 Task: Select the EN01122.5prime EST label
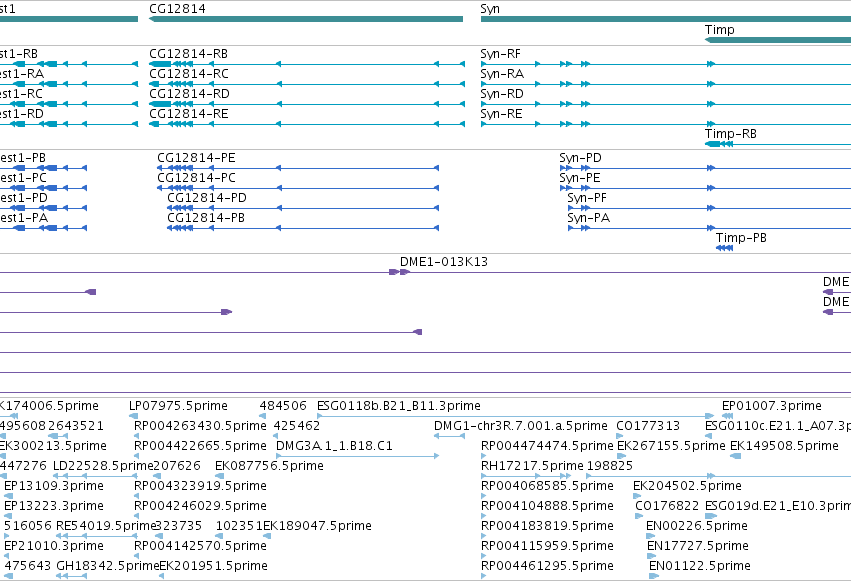(700, 566)
